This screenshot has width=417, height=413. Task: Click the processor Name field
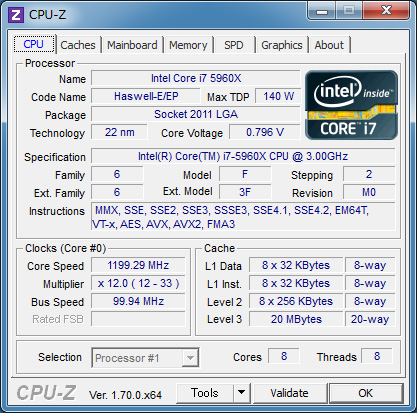[196, 78]
